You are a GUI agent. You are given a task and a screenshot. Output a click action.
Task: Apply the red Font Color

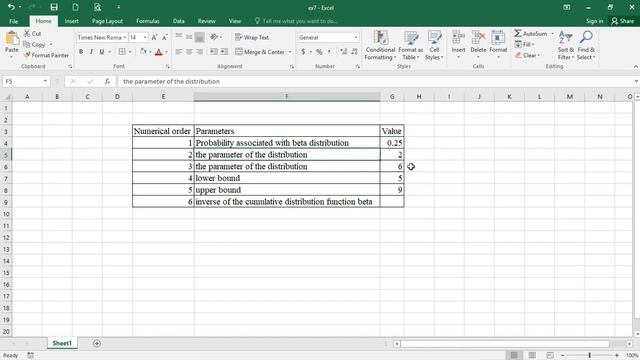pos(159,52)
